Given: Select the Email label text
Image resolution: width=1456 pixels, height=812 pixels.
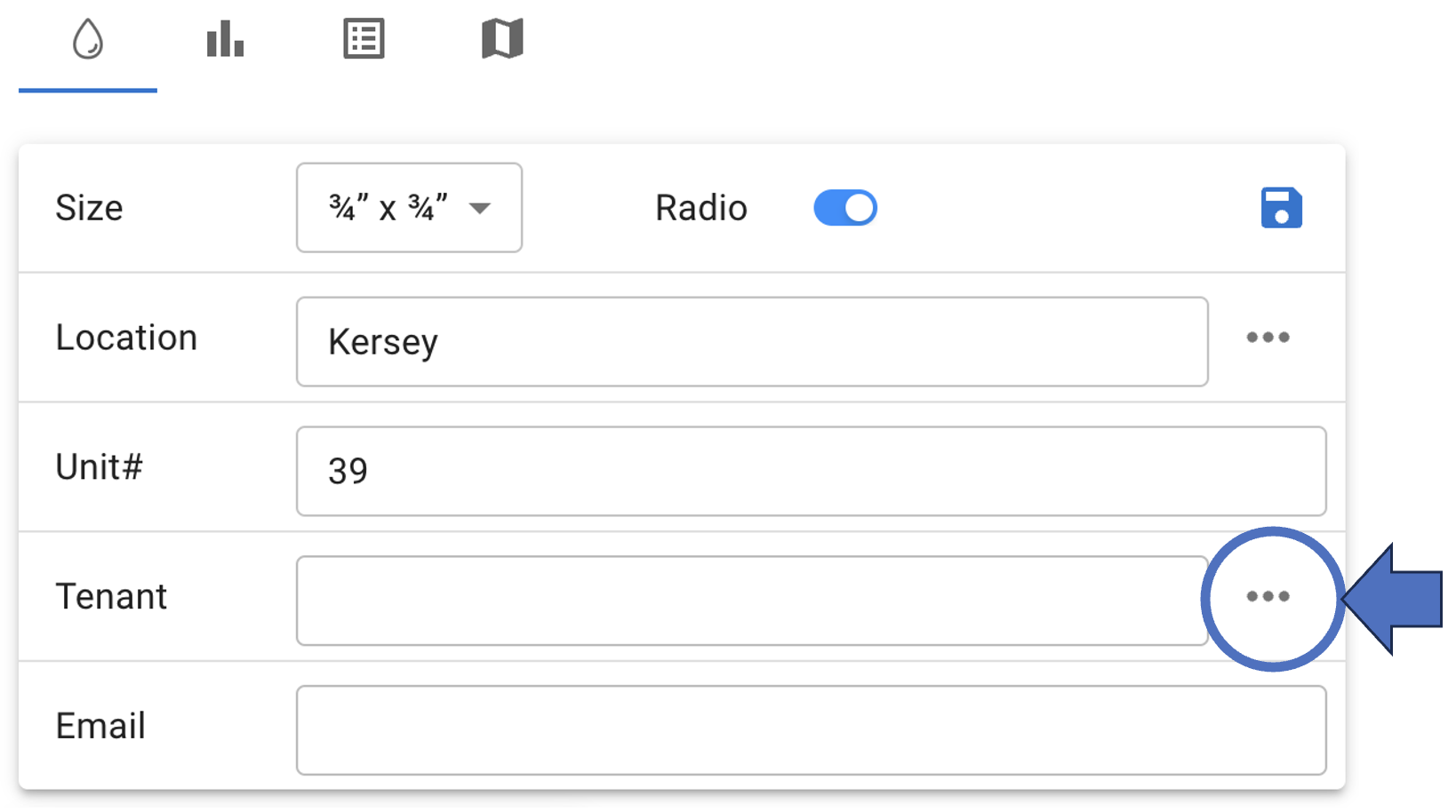Looking at the screenshot, I should click(x=100, y=726).
